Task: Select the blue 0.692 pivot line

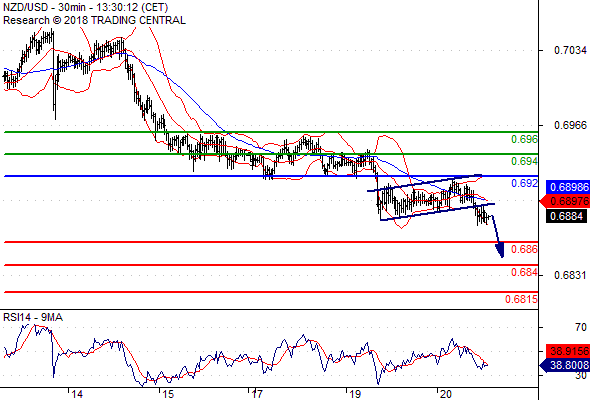Action: point(271,176)
